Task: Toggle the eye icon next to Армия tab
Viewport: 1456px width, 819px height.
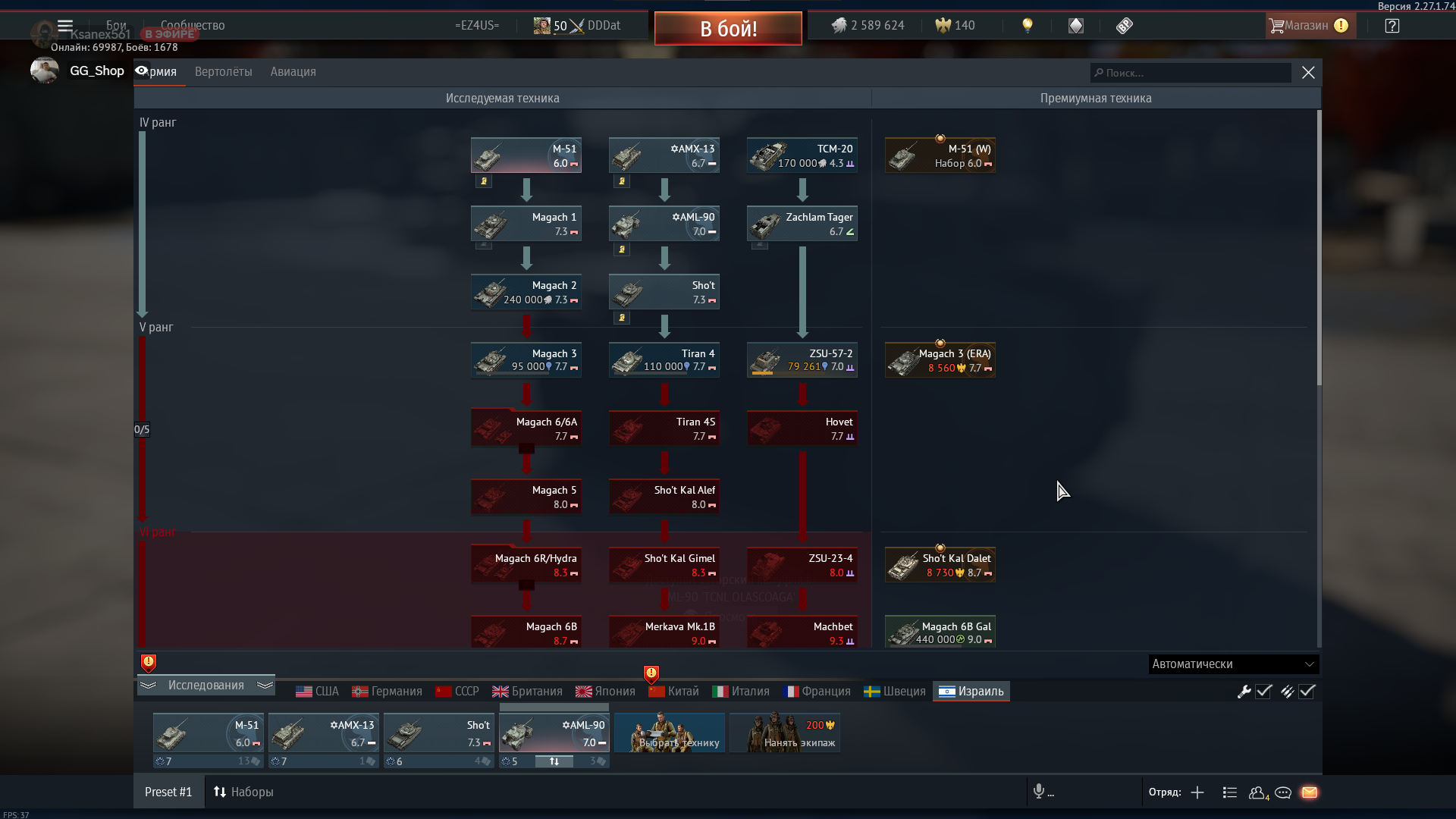Action: coord(142,71)
